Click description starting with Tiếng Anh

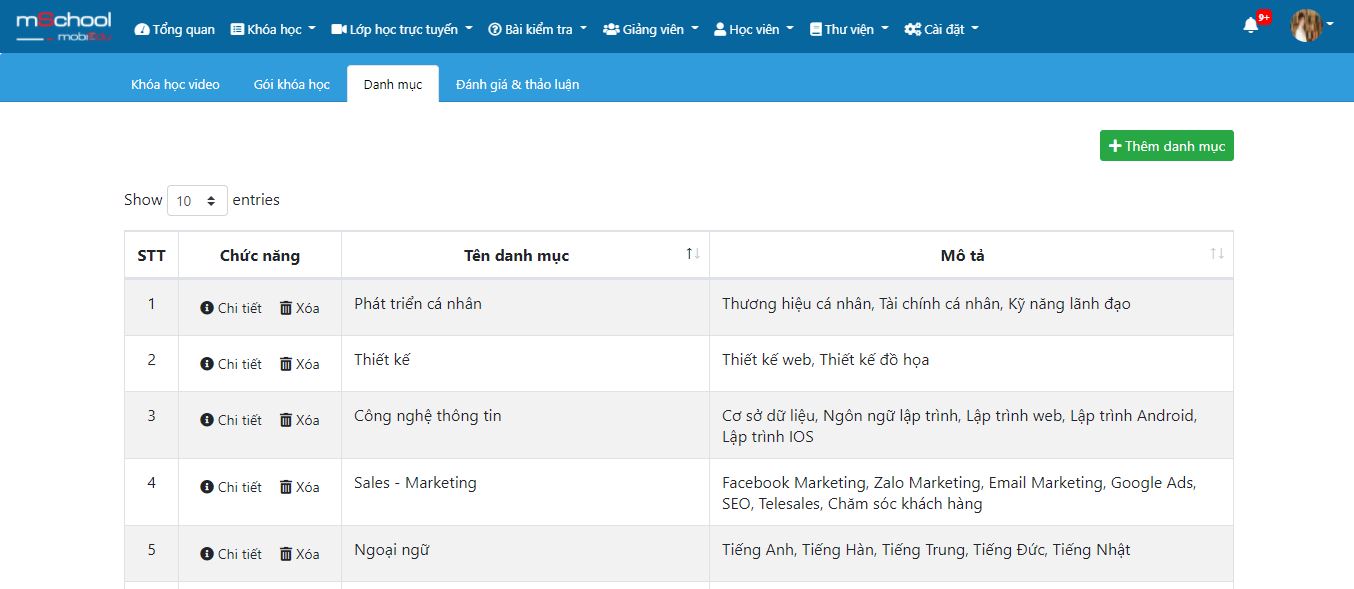click(926, 549)
